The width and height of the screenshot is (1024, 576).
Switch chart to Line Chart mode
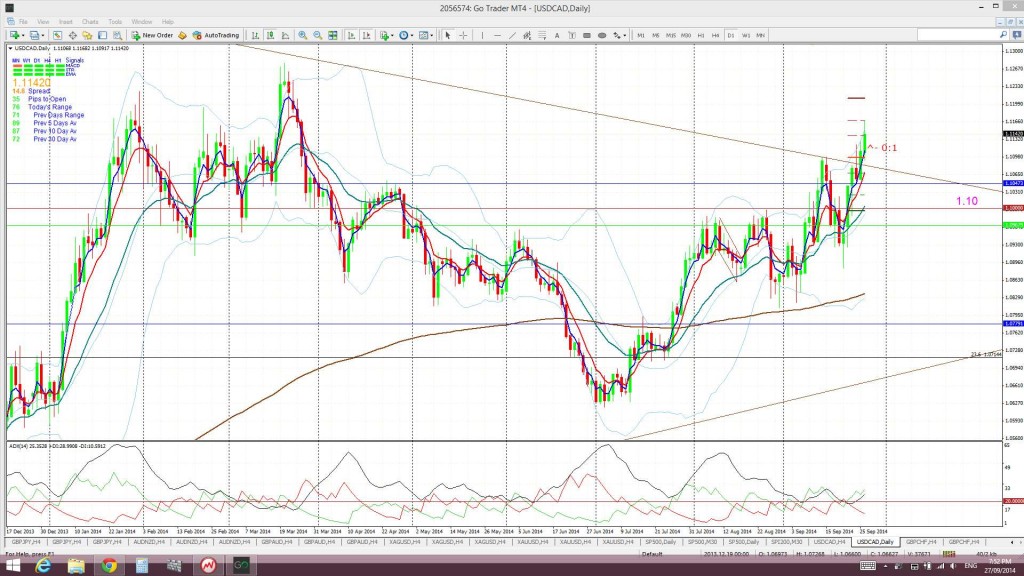pyautogui.click(x=285, y=35)
